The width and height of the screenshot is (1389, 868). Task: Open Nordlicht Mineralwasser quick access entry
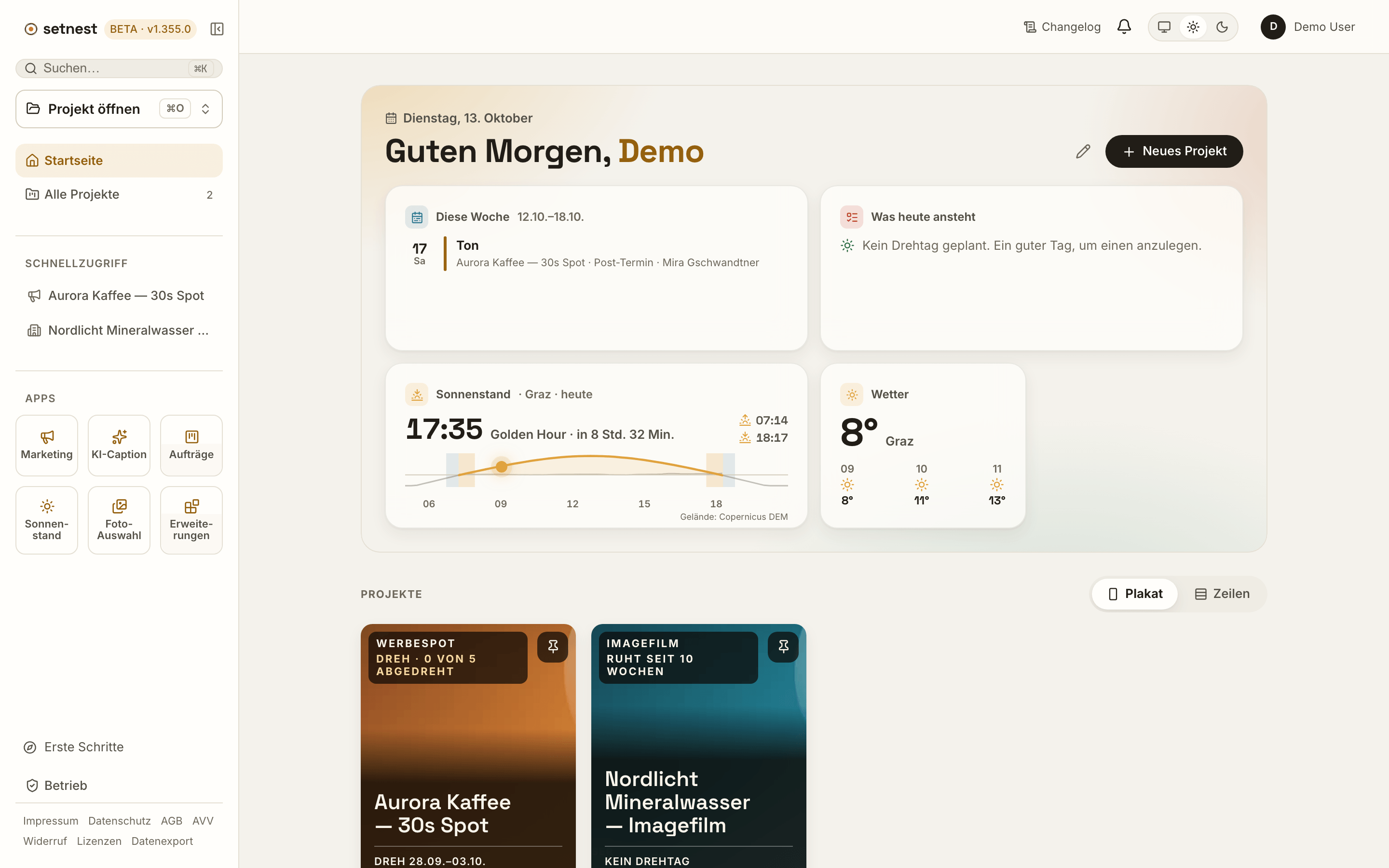pos(119,331)
